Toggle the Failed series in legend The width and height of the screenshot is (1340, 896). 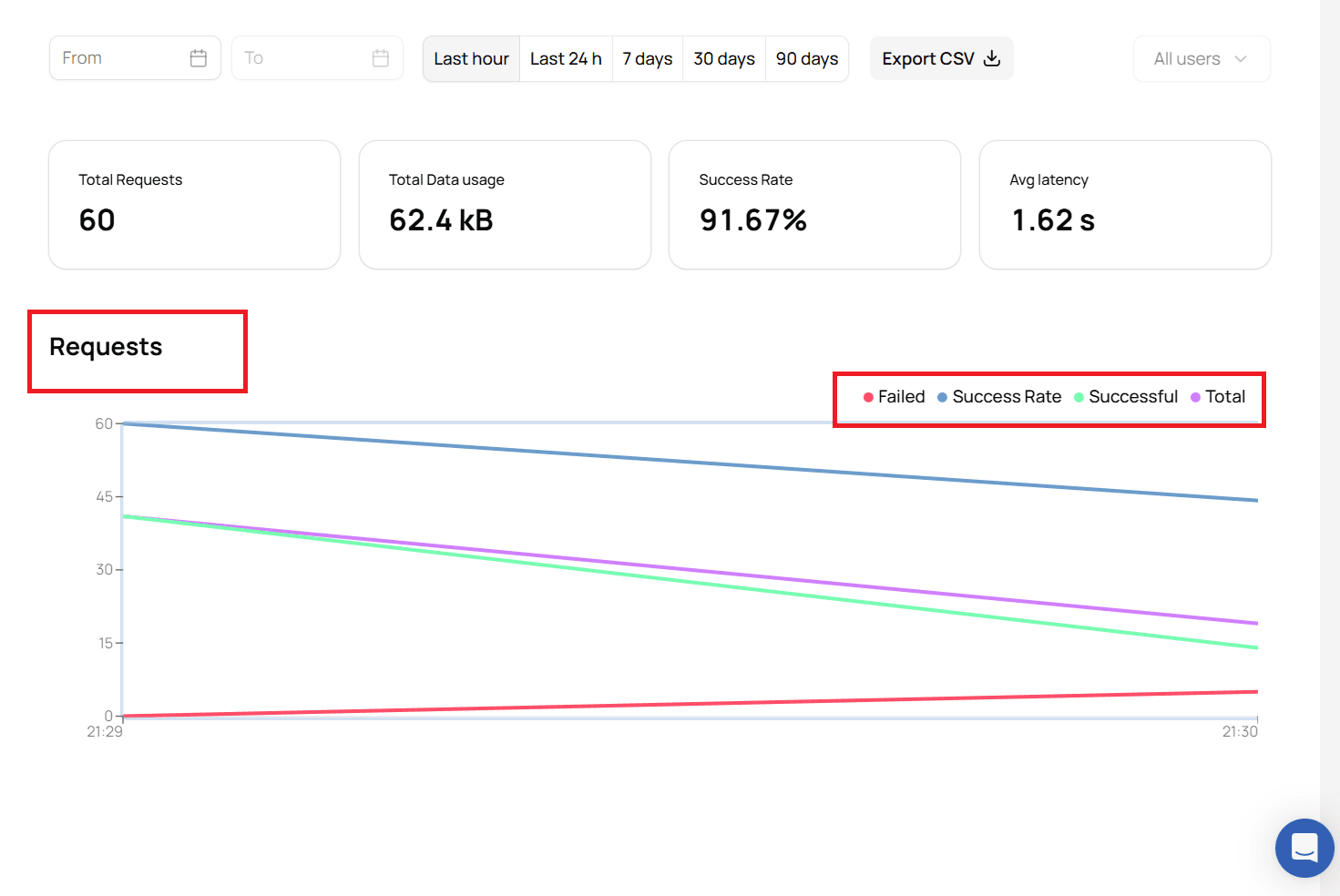tap(894, 397)
